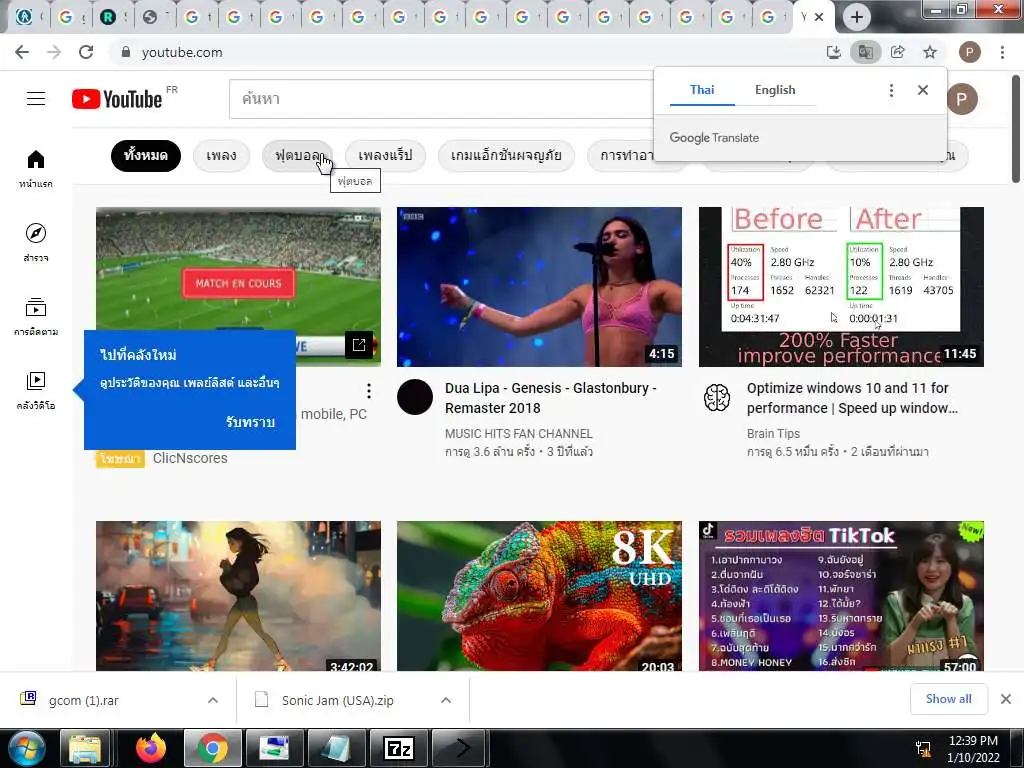The image size is (1024, 768).
Task: Open Firefox from the taskbar
Action: pos(151,748)
